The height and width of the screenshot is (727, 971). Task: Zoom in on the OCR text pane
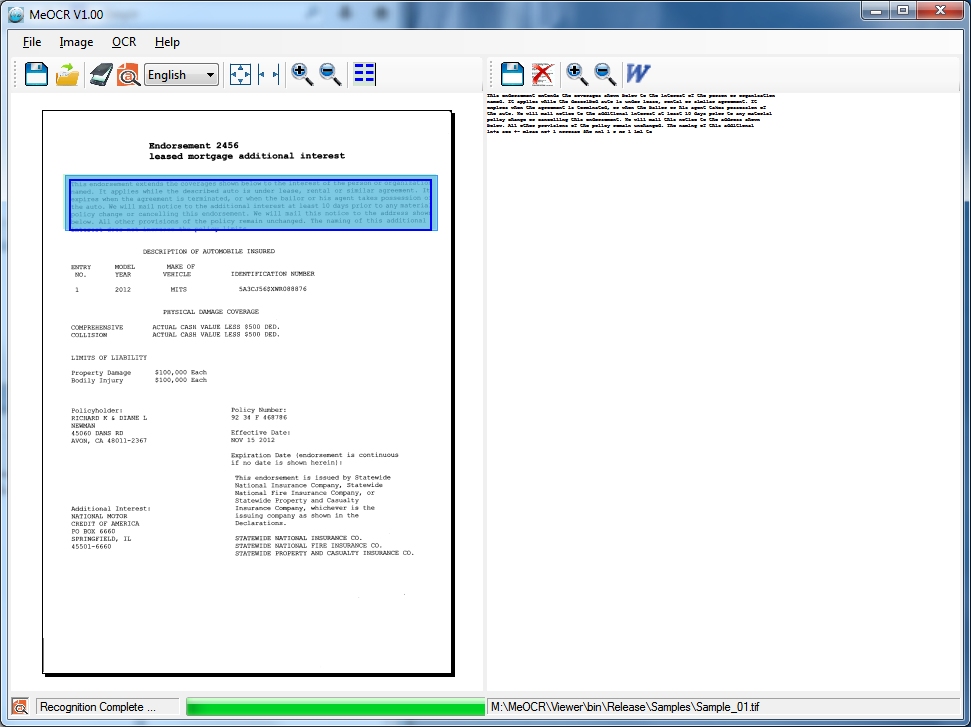(x=577, y=74)
